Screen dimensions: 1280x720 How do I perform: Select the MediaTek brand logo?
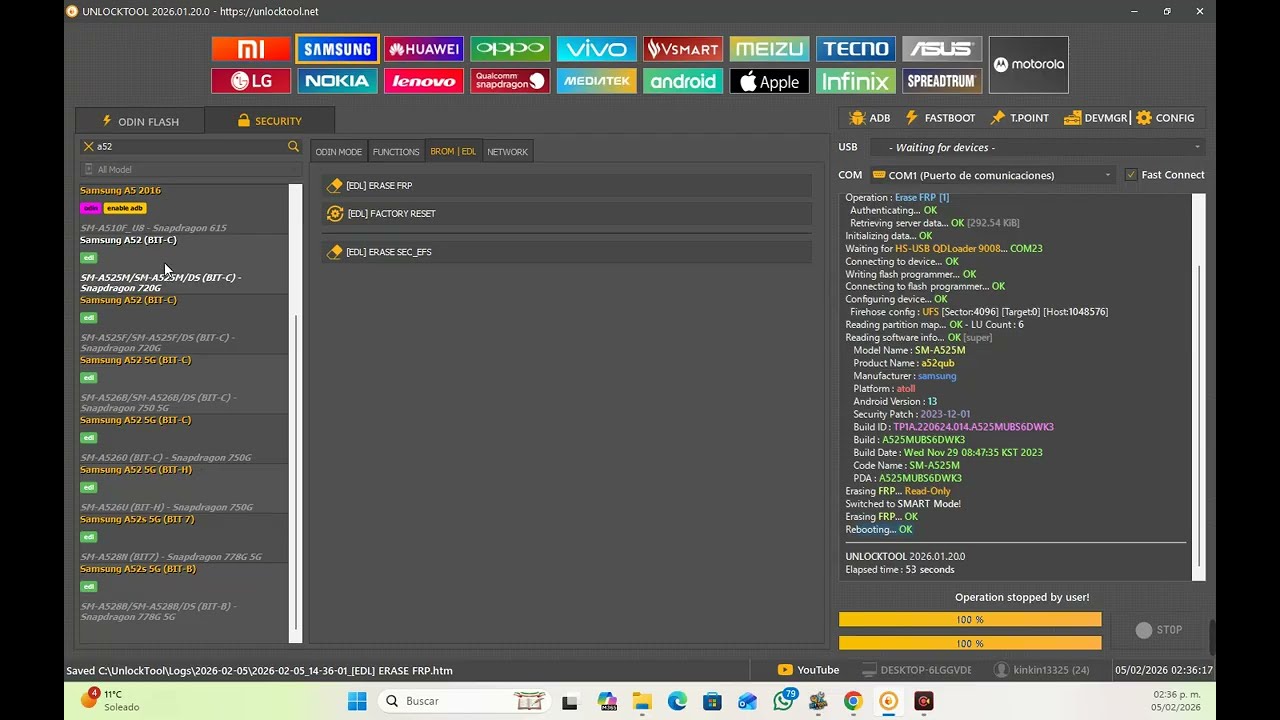coord(597,81)
